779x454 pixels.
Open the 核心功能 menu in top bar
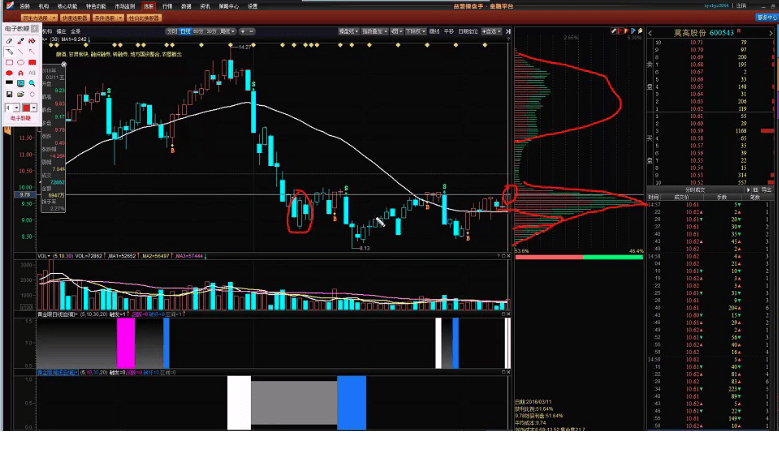67,6
